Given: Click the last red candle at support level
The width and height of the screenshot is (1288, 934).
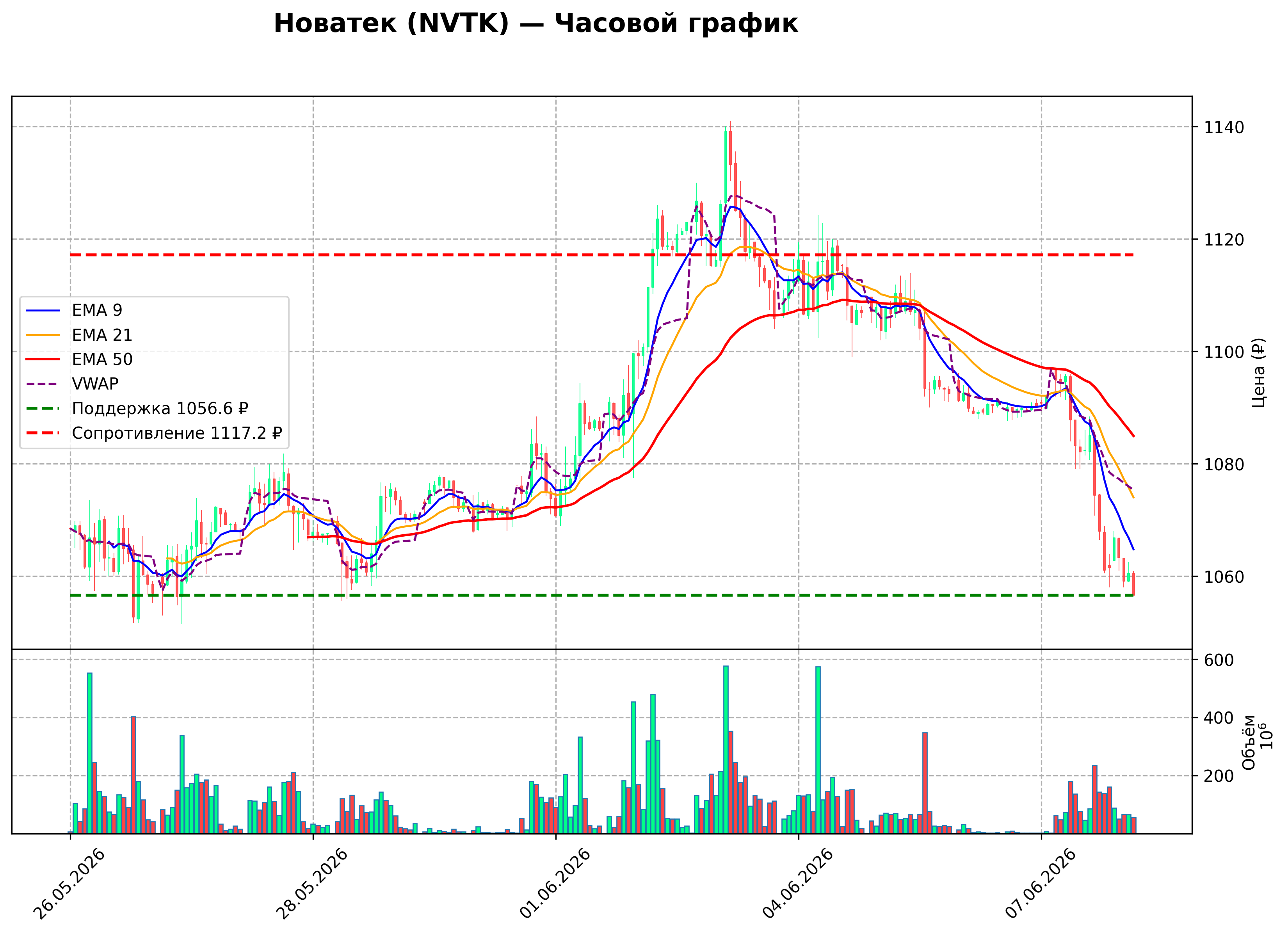Looking at the screenshot, I should [x=1133, y=584].
